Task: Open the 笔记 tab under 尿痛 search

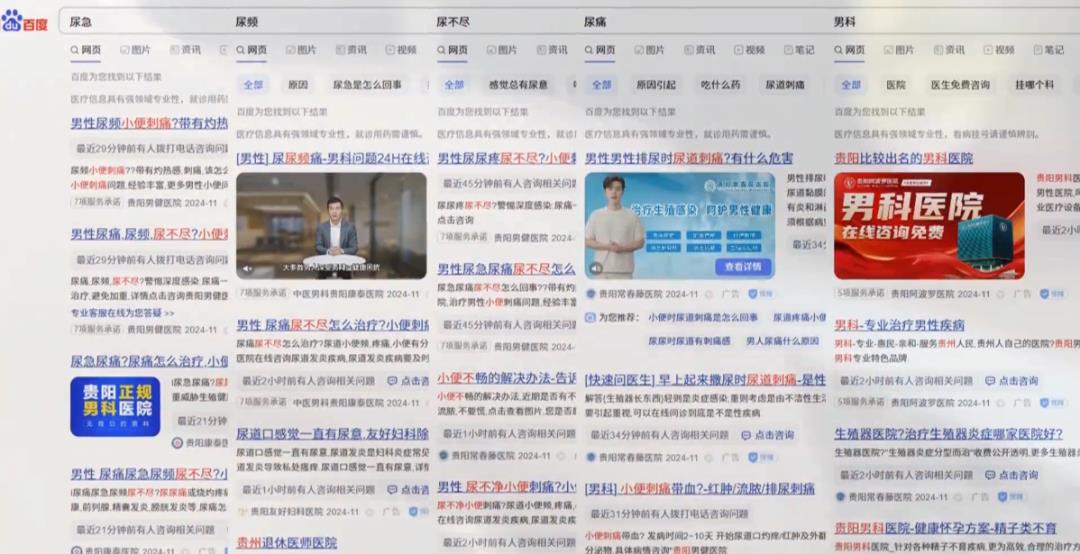Action: (x=799, y=50)
